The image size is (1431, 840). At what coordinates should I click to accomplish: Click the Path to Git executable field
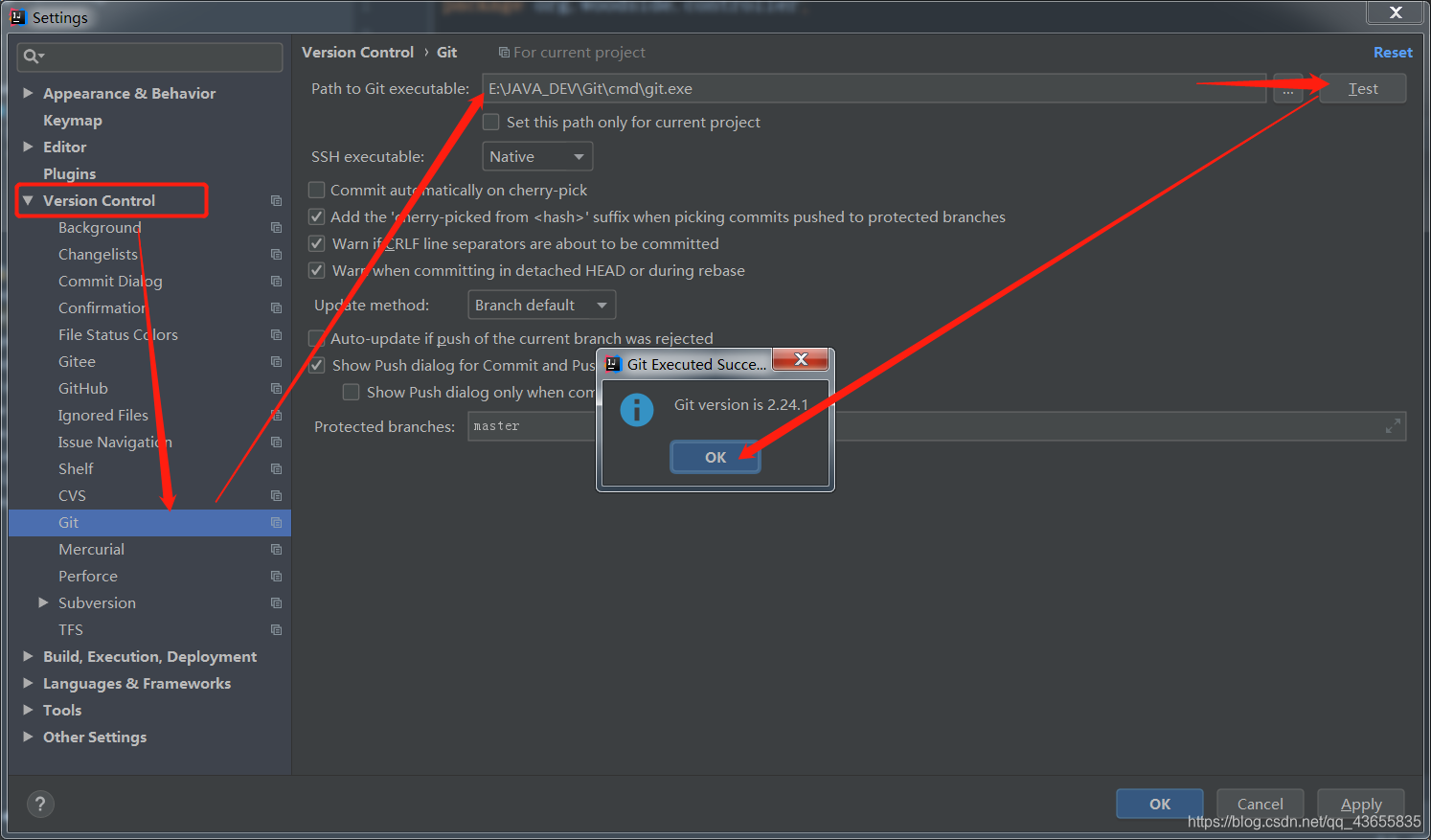tap(874, 89)
